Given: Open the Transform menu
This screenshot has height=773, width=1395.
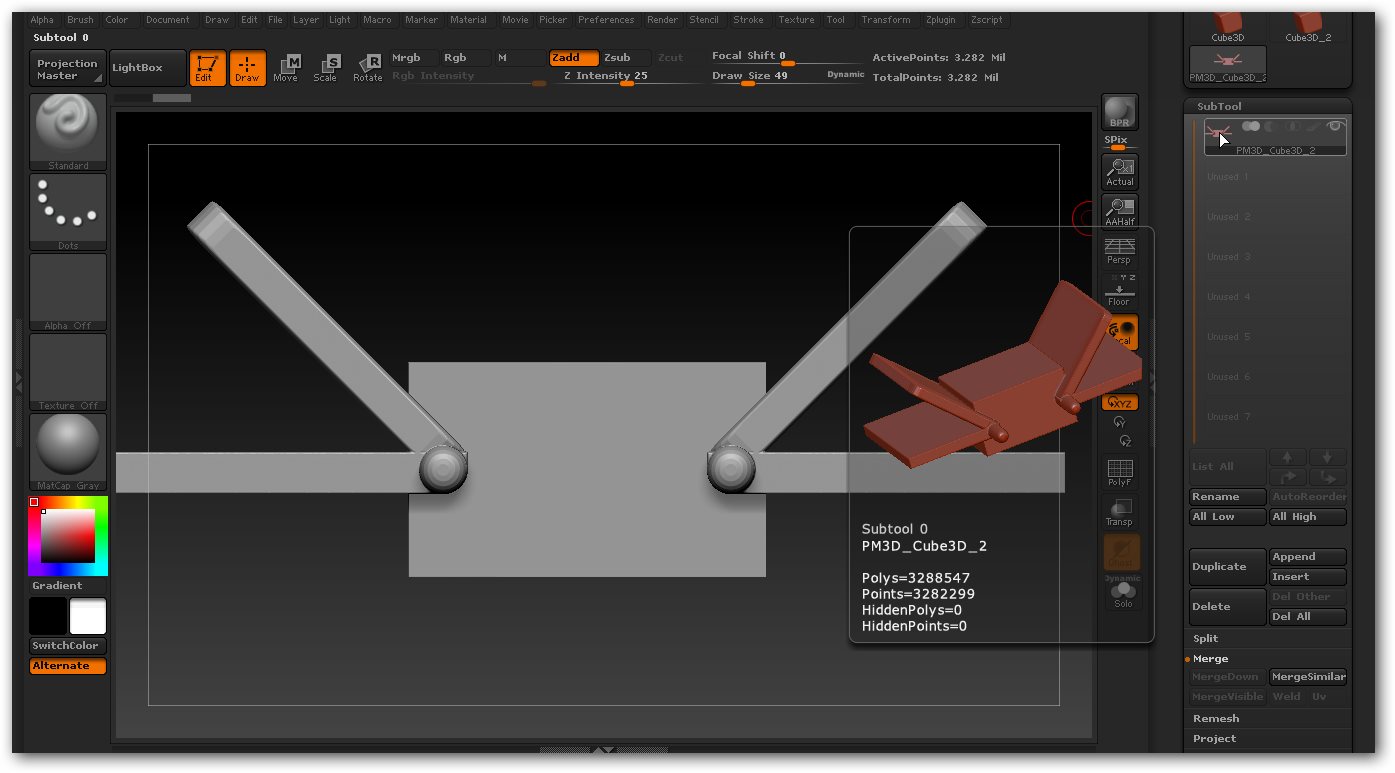Looking at the screenshot, I should [x=886, y=20].
